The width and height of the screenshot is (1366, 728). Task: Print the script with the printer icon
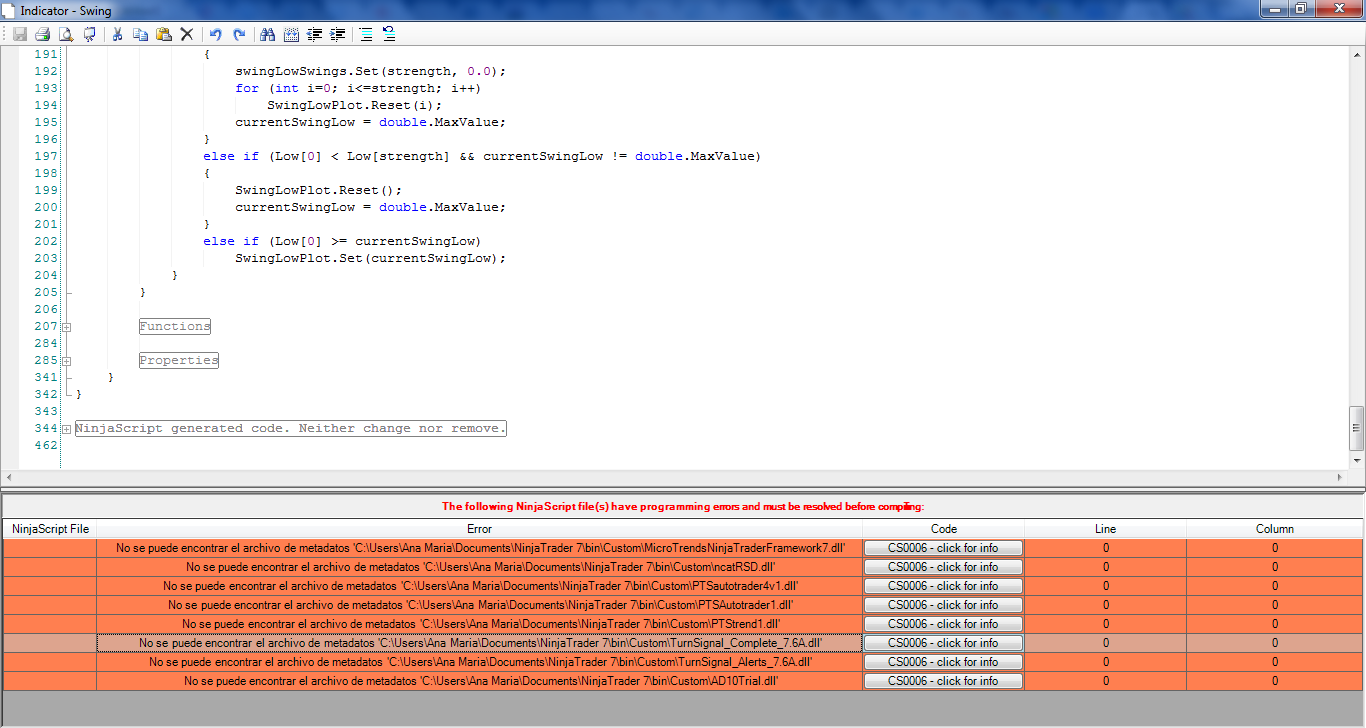click(x=42, y=34)
